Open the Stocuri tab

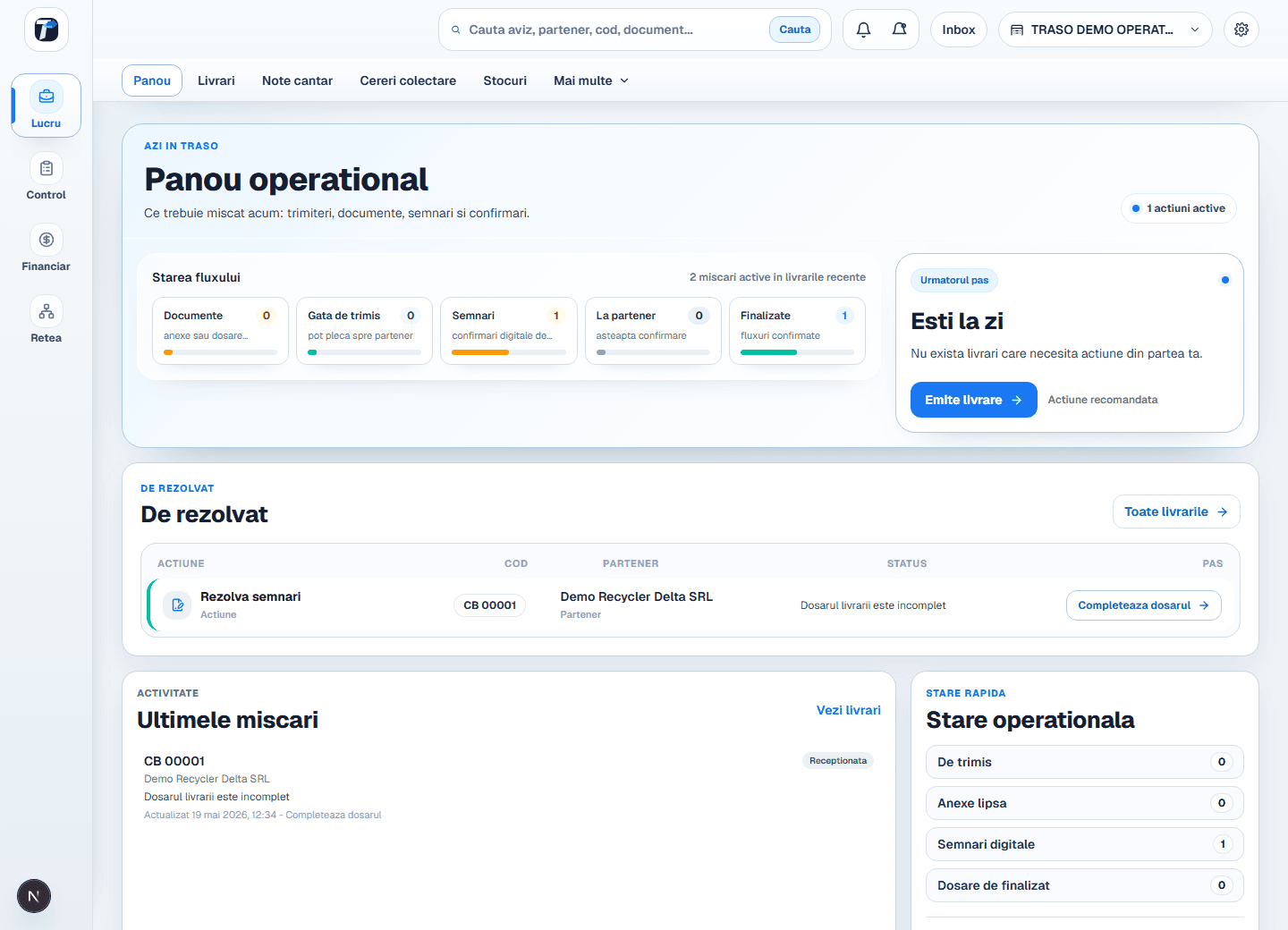tap(505, 80)
